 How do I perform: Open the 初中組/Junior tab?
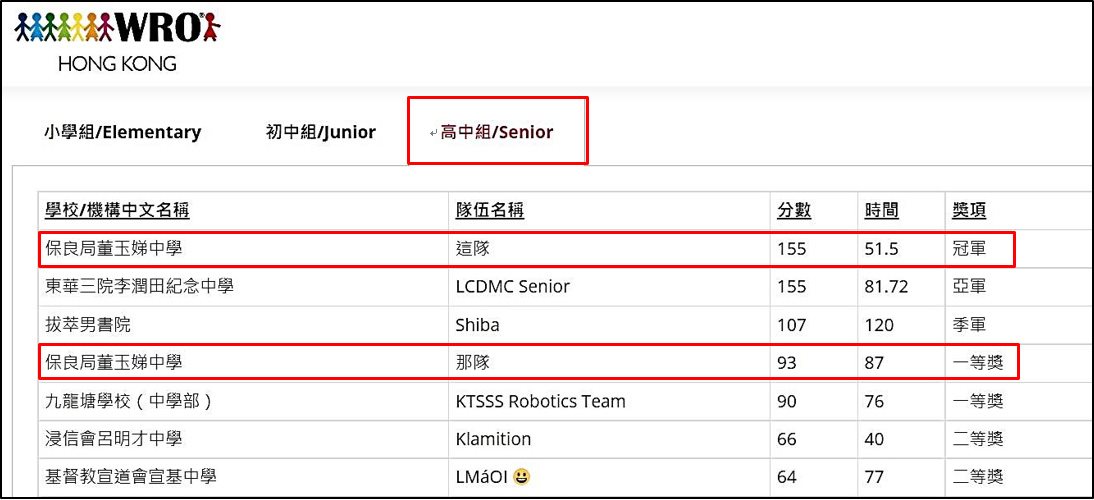(320, 132)
